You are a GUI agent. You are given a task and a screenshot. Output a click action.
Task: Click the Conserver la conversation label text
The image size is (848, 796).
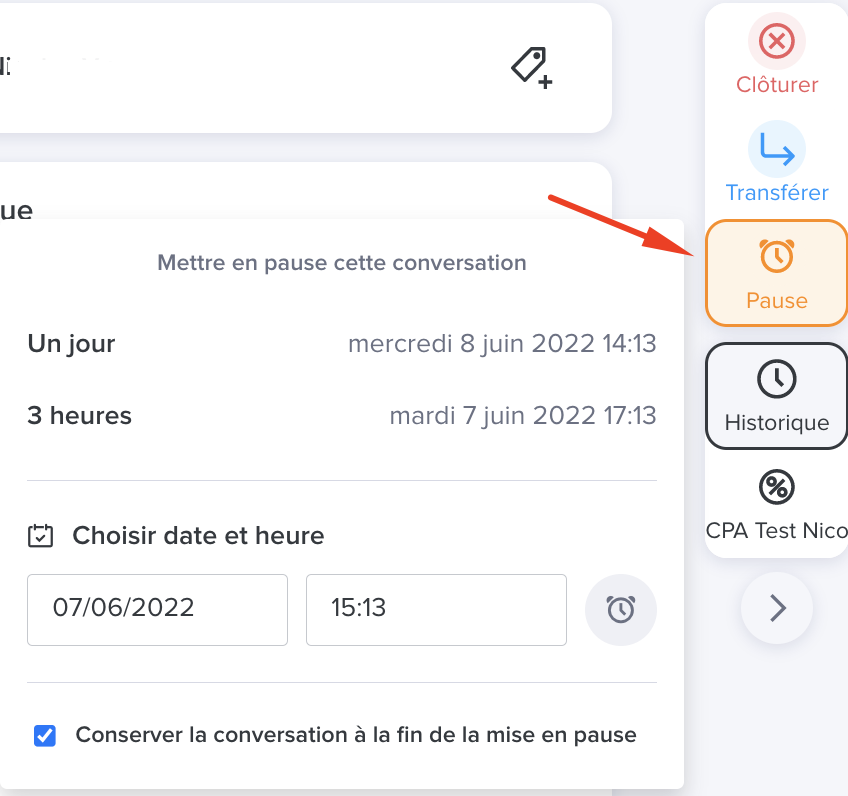tap(356, 735)
